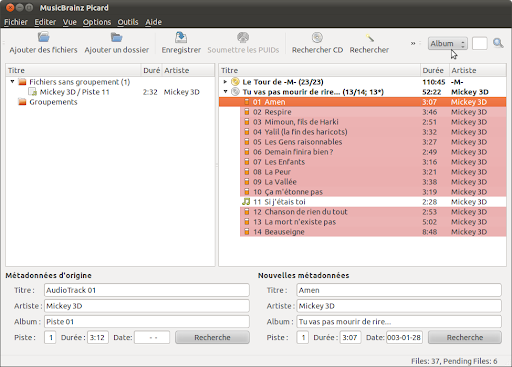Click the Ajouter un dossier folder icon

pyautogui.click(x=116, y=37)
